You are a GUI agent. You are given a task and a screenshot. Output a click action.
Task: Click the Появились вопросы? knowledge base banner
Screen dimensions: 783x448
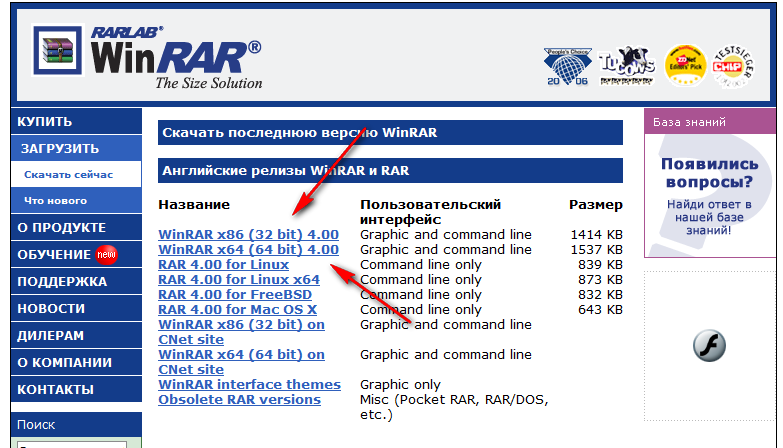point(709,196)
